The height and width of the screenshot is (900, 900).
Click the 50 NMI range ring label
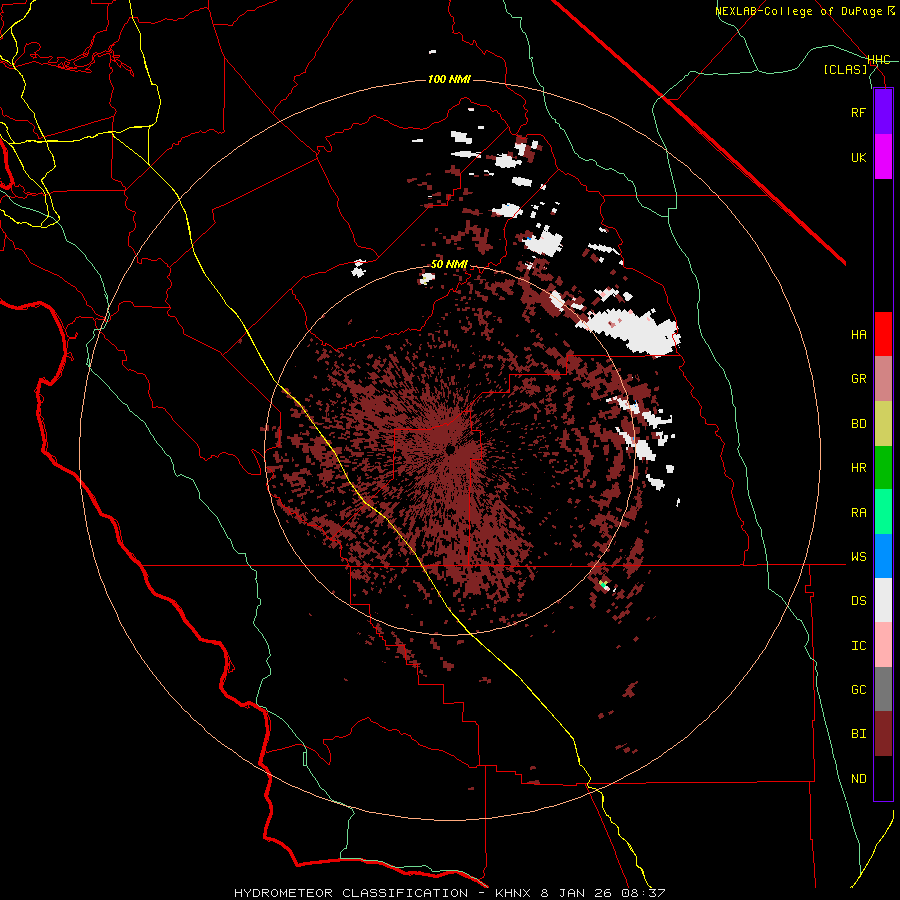(x=449, y=265)
